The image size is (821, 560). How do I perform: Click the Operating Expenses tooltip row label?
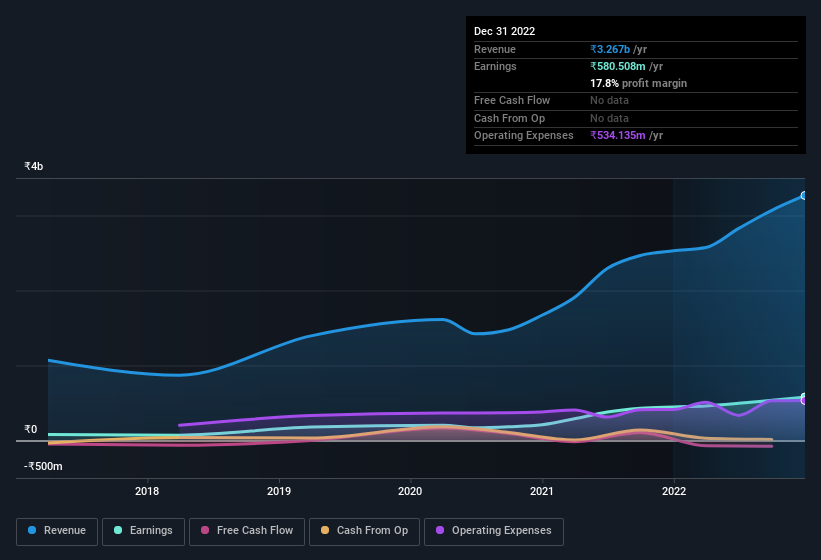(x=524, y=135)
